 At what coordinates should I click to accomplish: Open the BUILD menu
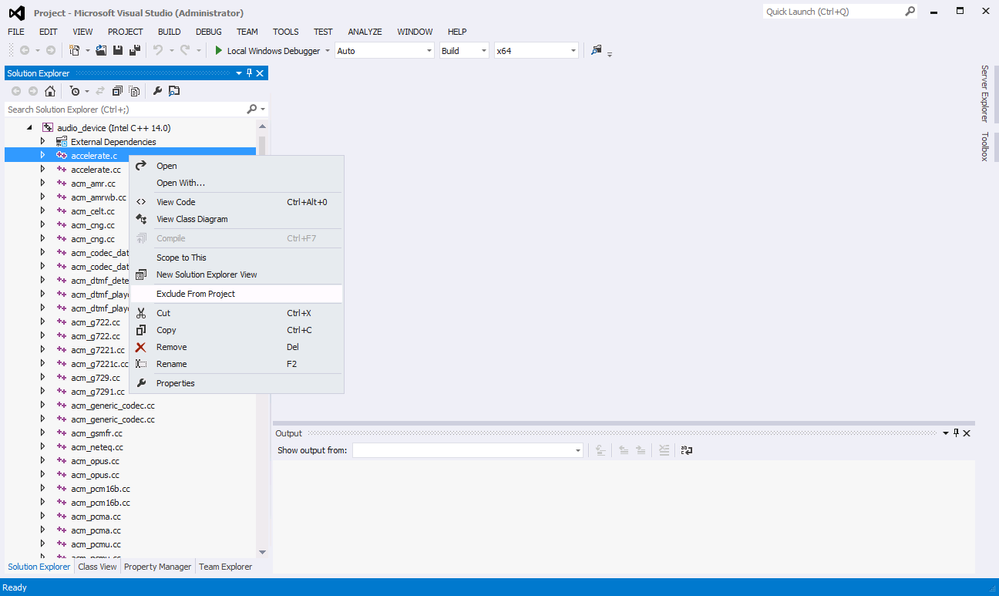169,31
